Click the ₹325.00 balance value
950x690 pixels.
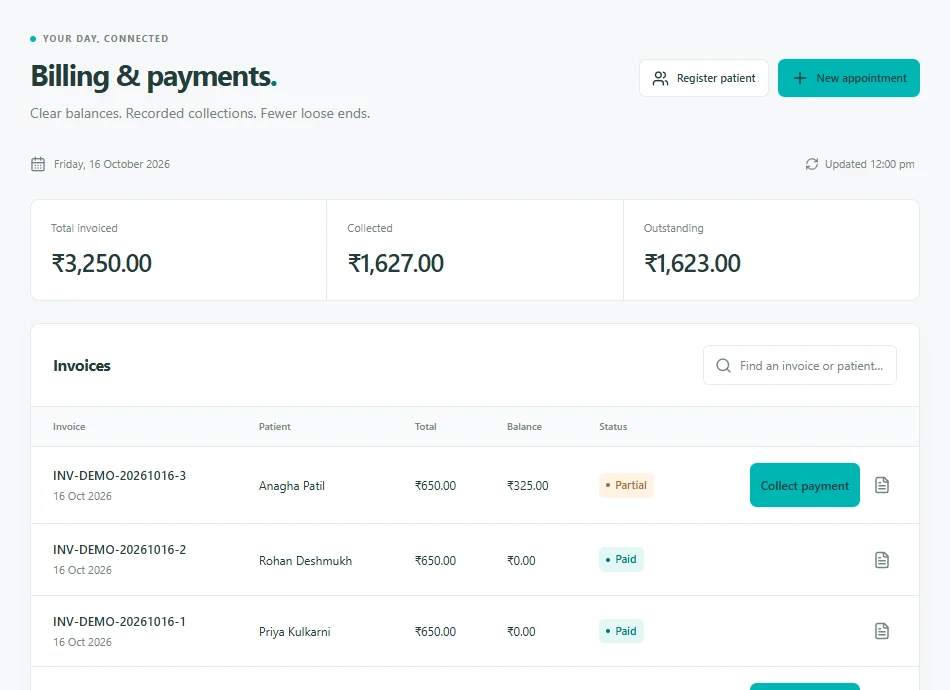coord(527,486)
